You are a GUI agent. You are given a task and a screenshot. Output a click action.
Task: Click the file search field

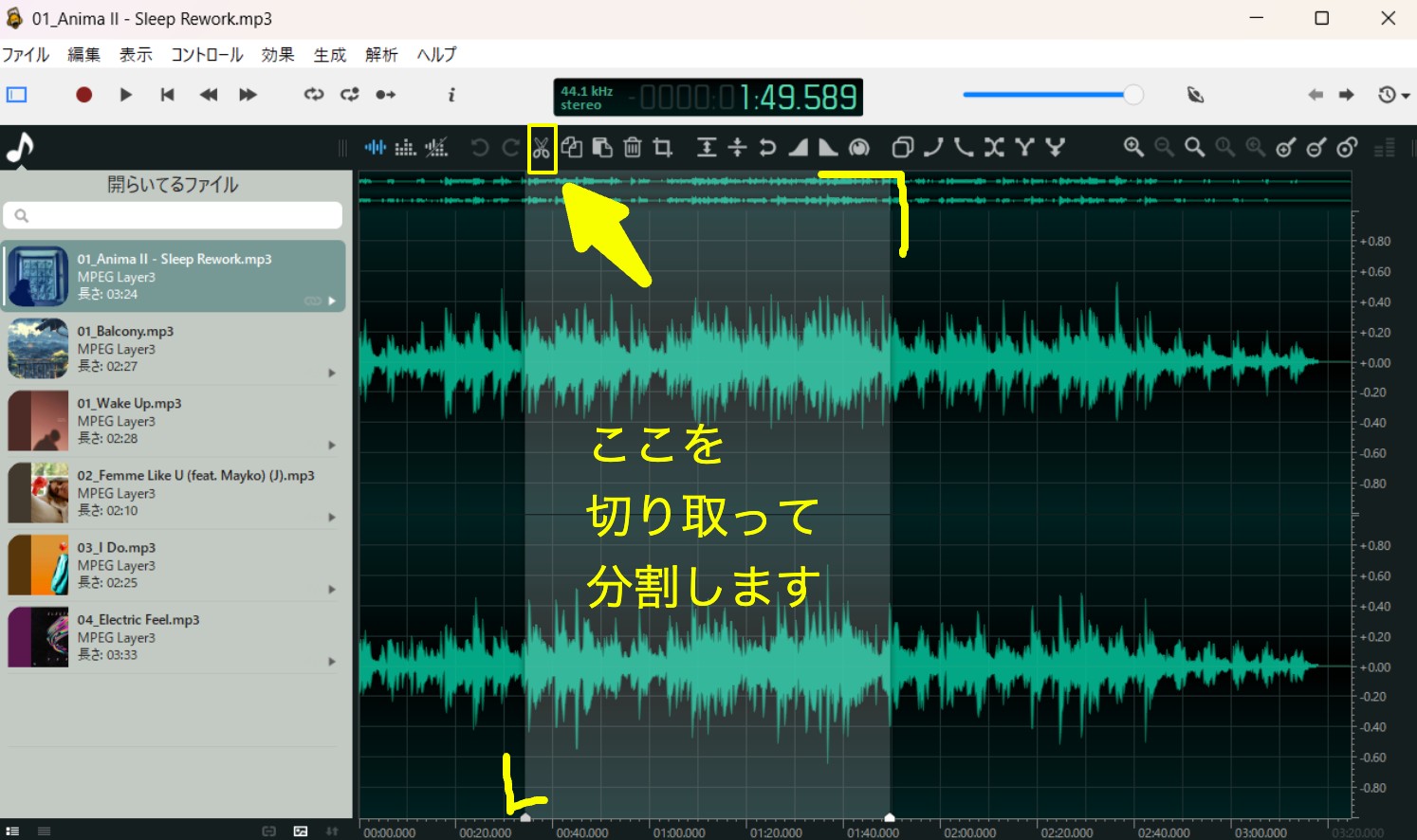click(x=173, y=215)
